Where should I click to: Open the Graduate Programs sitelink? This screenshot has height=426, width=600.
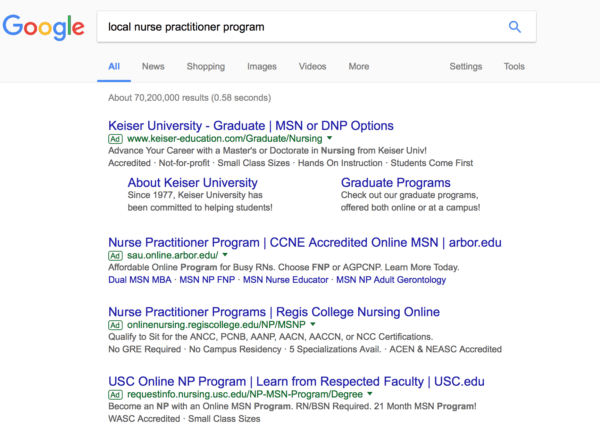tap(396, 183)
